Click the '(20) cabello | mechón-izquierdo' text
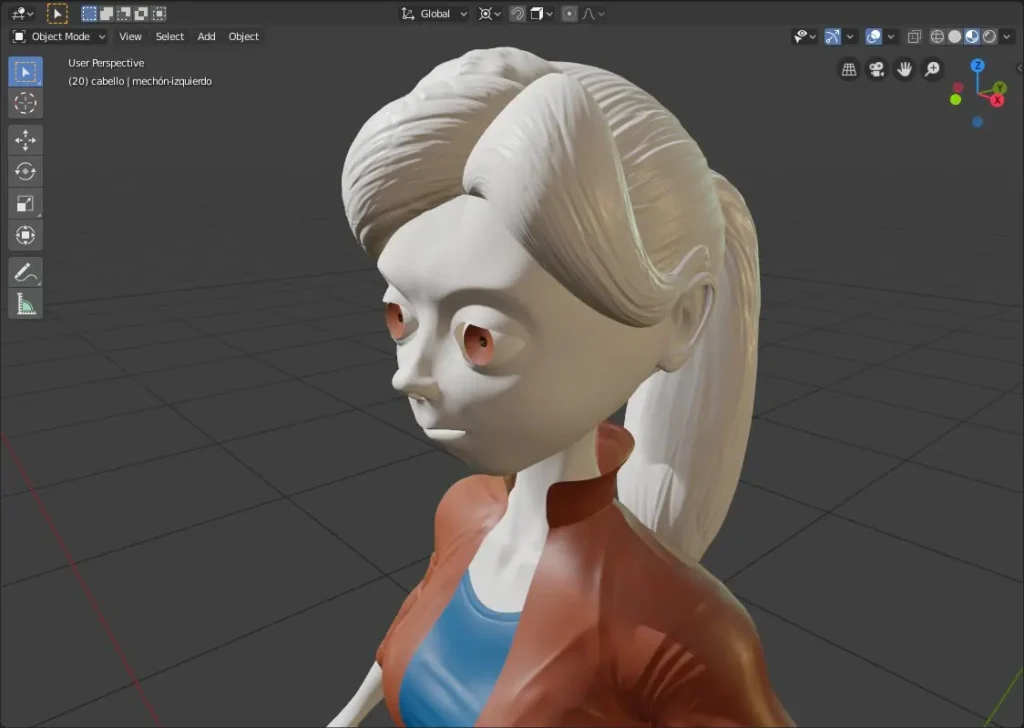Viewport: 1024px width, 728px height. point(140,81)
